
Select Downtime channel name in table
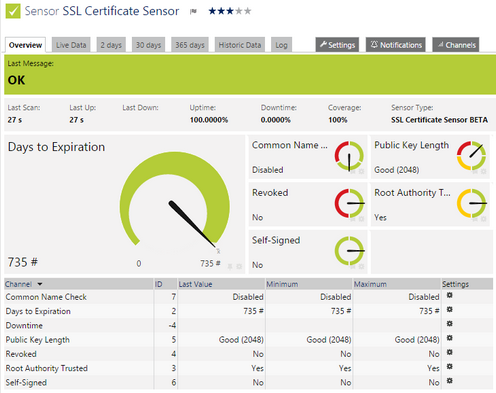[24, 326]
